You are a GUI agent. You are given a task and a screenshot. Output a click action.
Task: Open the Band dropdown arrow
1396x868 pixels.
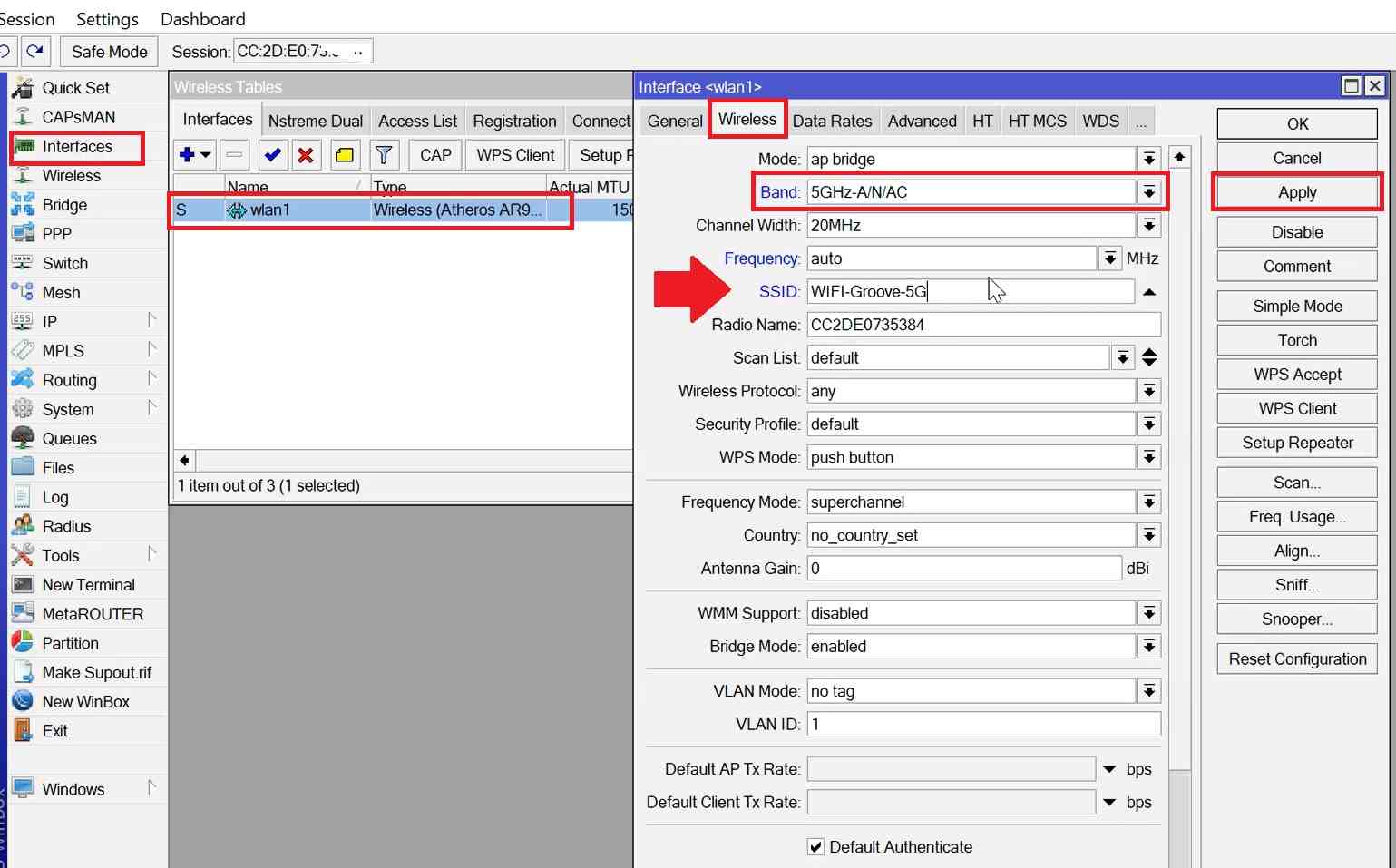(1149, 192)
